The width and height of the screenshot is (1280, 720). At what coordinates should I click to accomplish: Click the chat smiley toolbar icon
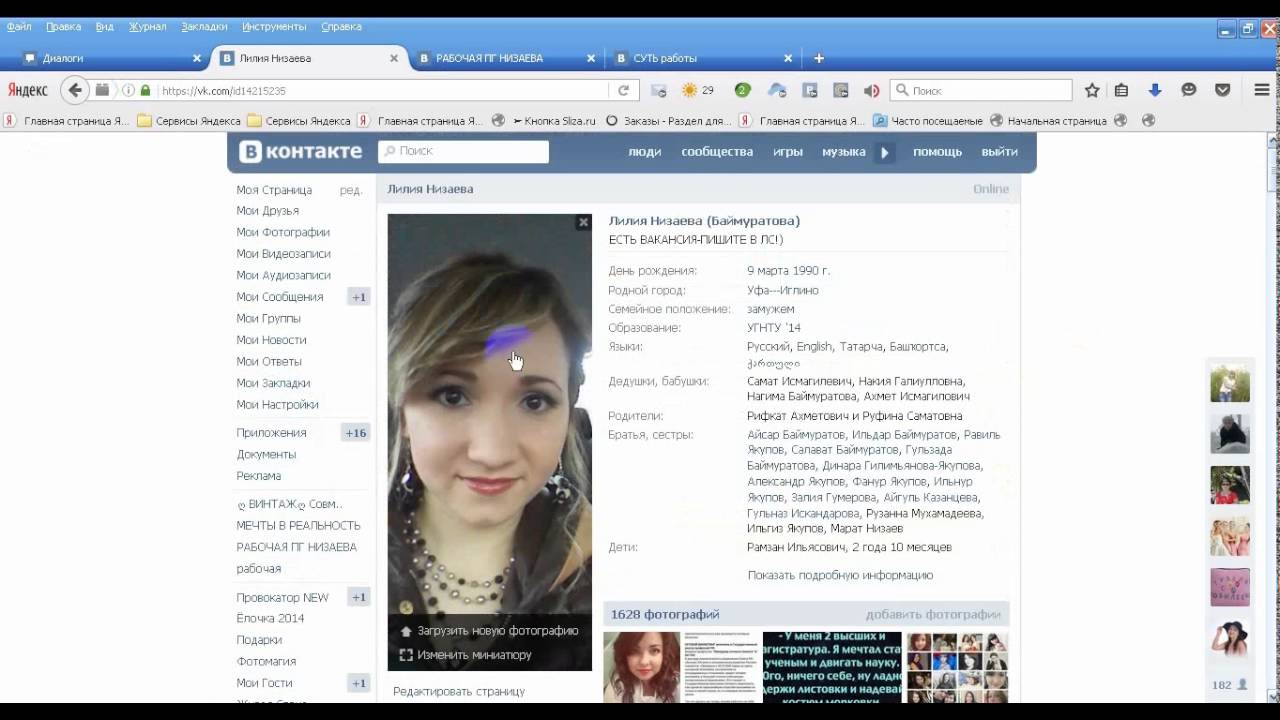tap(1189, 90)
